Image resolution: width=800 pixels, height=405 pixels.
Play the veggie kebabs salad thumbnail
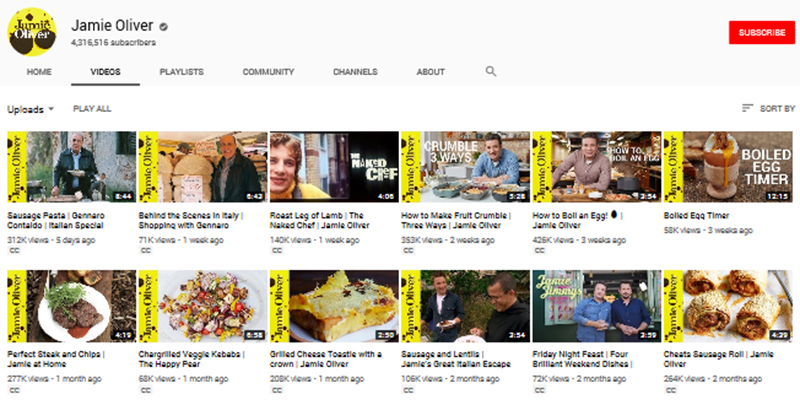click(203, 306)
